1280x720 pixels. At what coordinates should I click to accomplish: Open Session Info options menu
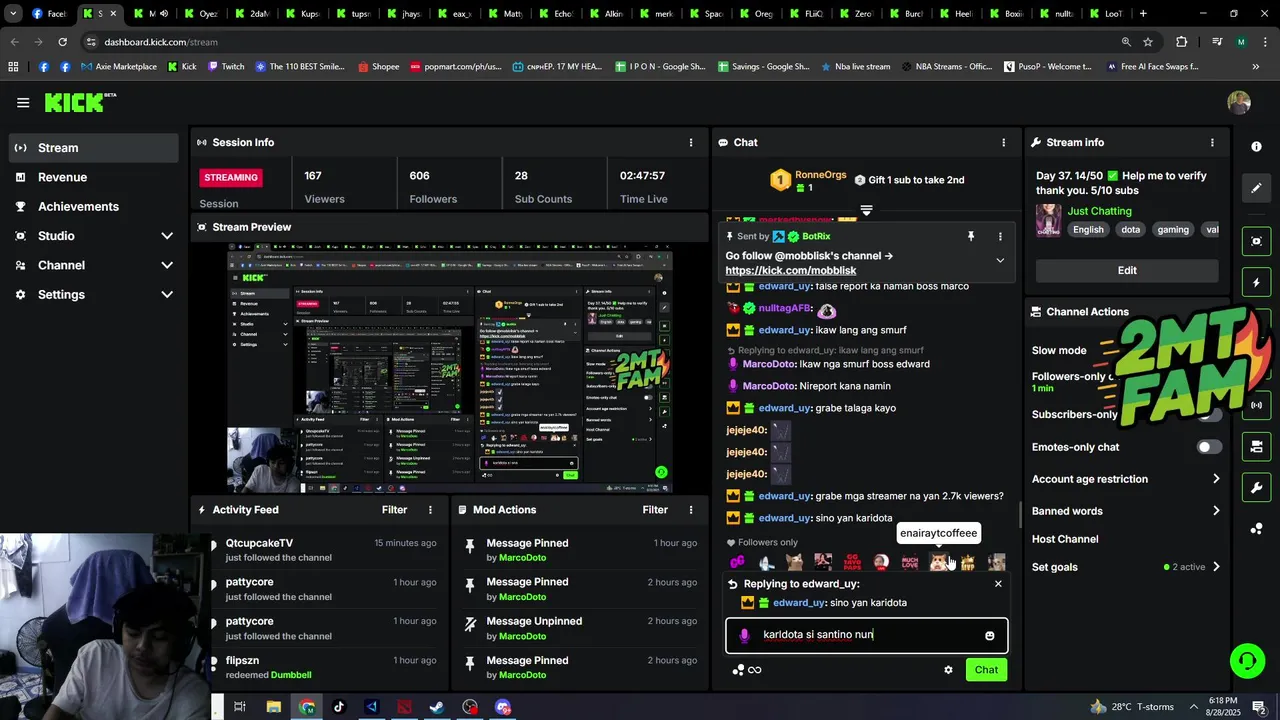pos(690,142)
